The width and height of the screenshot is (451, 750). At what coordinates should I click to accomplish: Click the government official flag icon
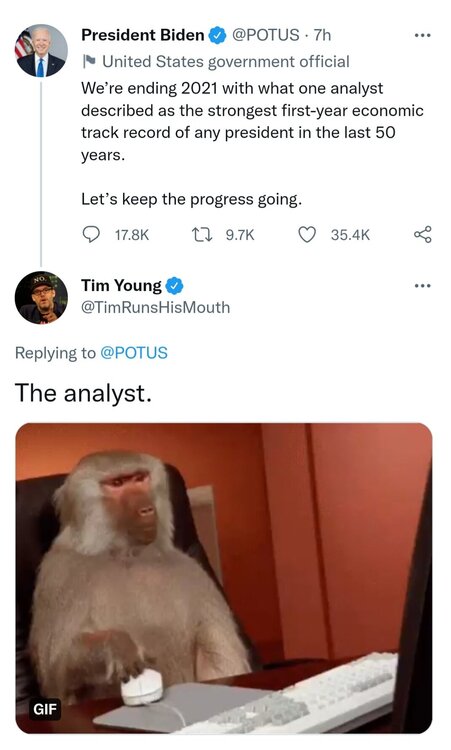[x=89, y=61]
